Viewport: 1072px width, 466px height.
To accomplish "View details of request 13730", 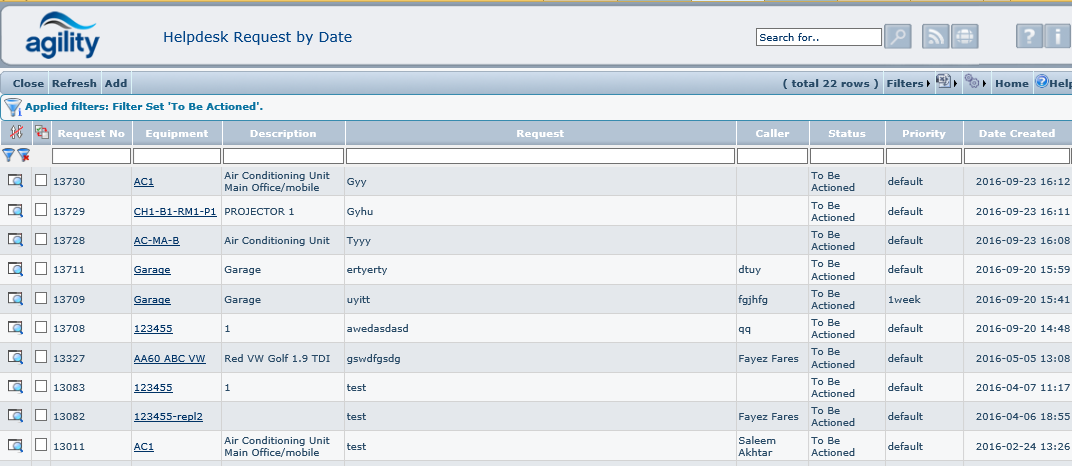I will tap(15, 181).
